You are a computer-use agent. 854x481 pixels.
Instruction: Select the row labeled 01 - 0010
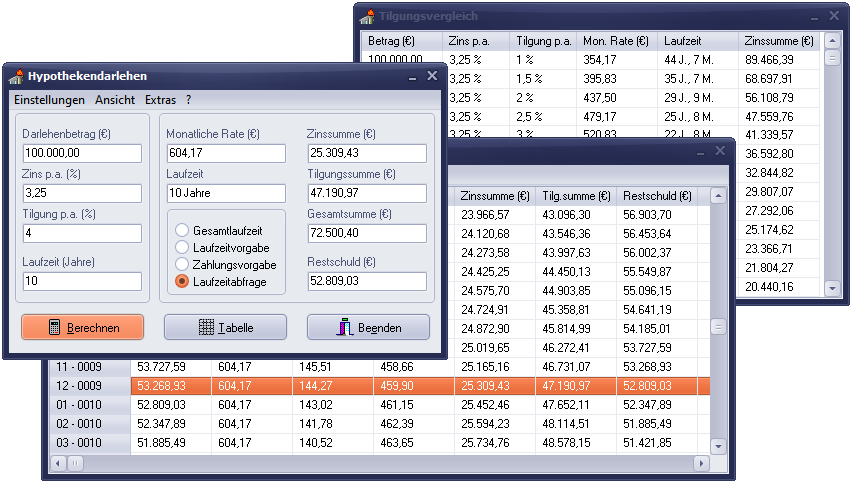point(380,405)
